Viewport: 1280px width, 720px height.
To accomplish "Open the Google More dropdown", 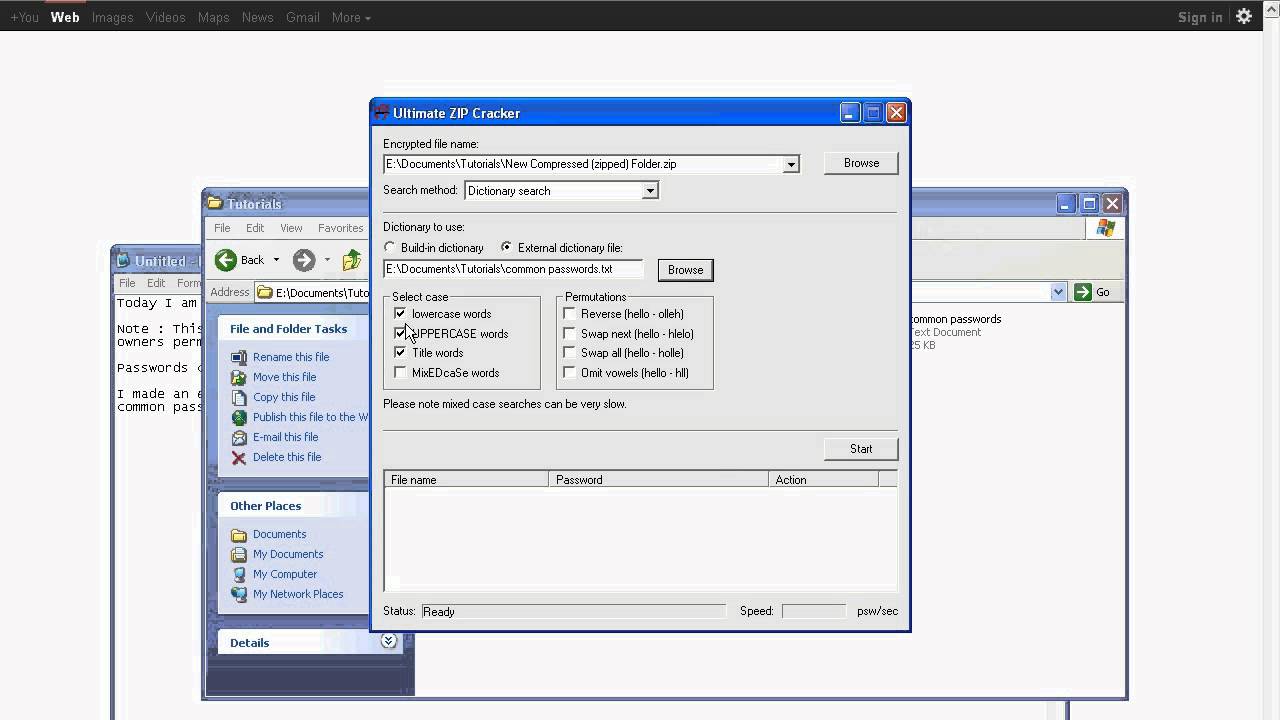I will point(351,17).
